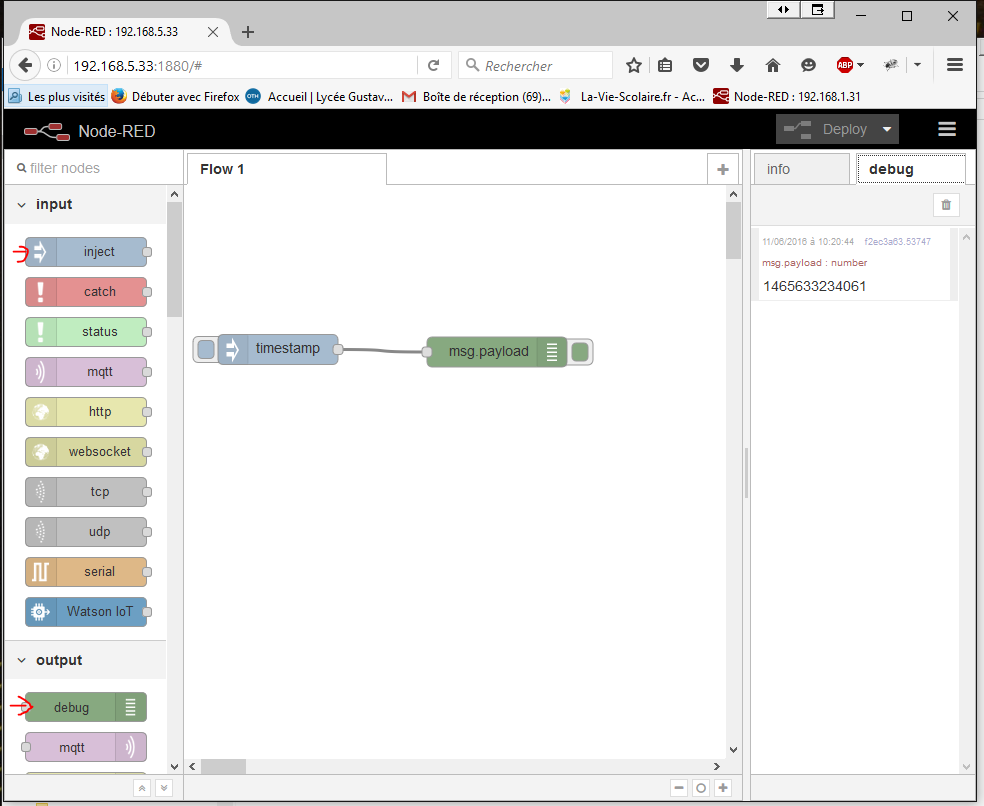Open Boîte de réception bookmark
This screenshot has height=806, width=984.
(476, 97)
